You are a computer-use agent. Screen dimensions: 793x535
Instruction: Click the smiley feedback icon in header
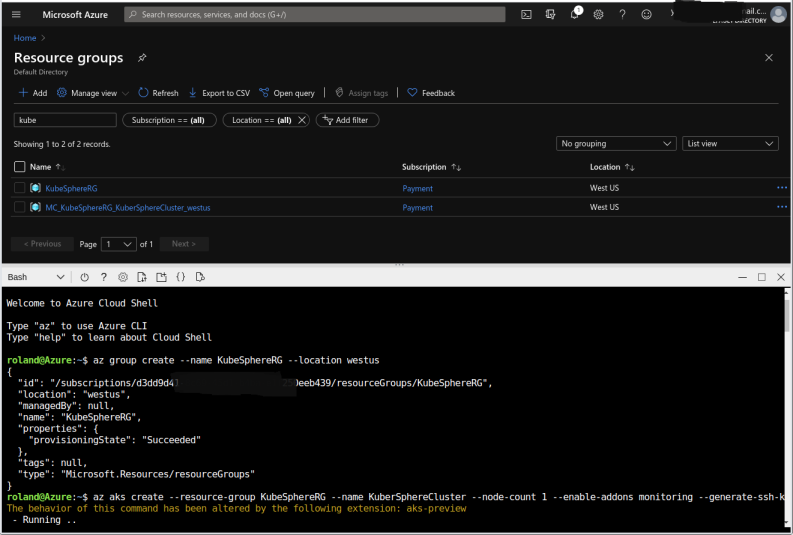[647, 15]
